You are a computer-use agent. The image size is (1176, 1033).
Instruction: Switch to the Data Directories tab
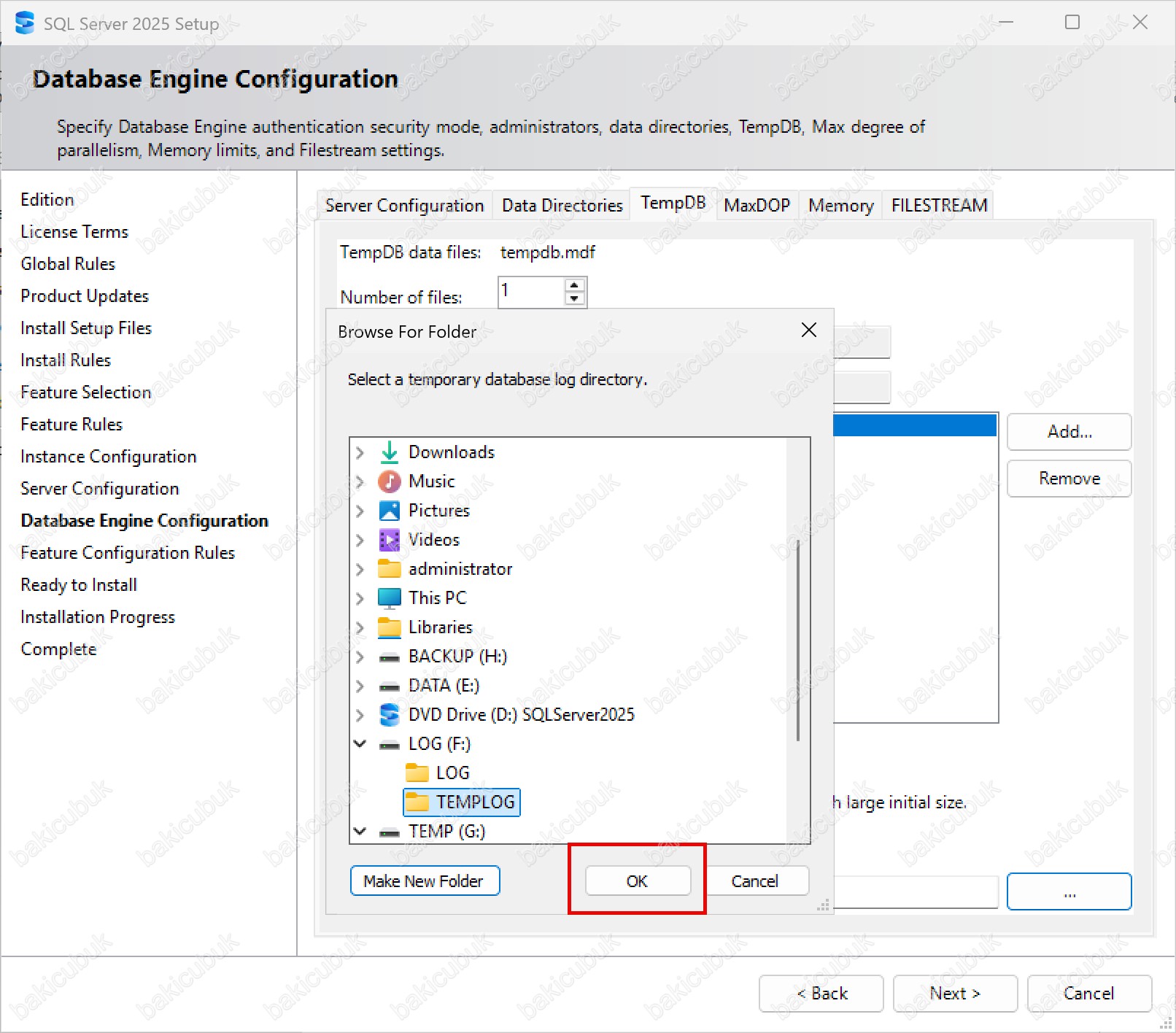(x=562, y=206)
